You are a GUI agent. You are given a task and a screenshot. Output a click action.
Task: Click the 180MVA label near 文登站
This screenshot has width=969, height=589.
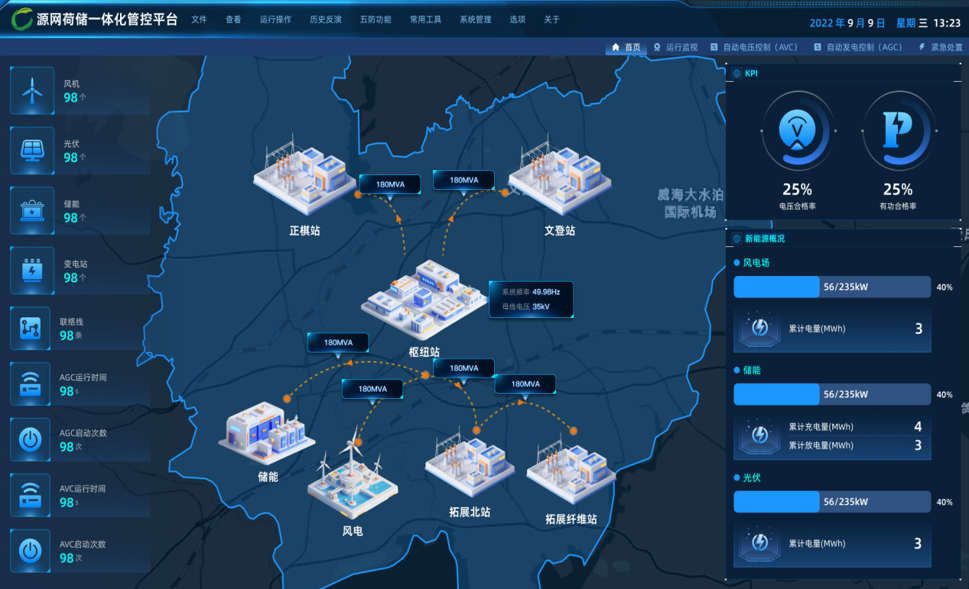[463, 180]
